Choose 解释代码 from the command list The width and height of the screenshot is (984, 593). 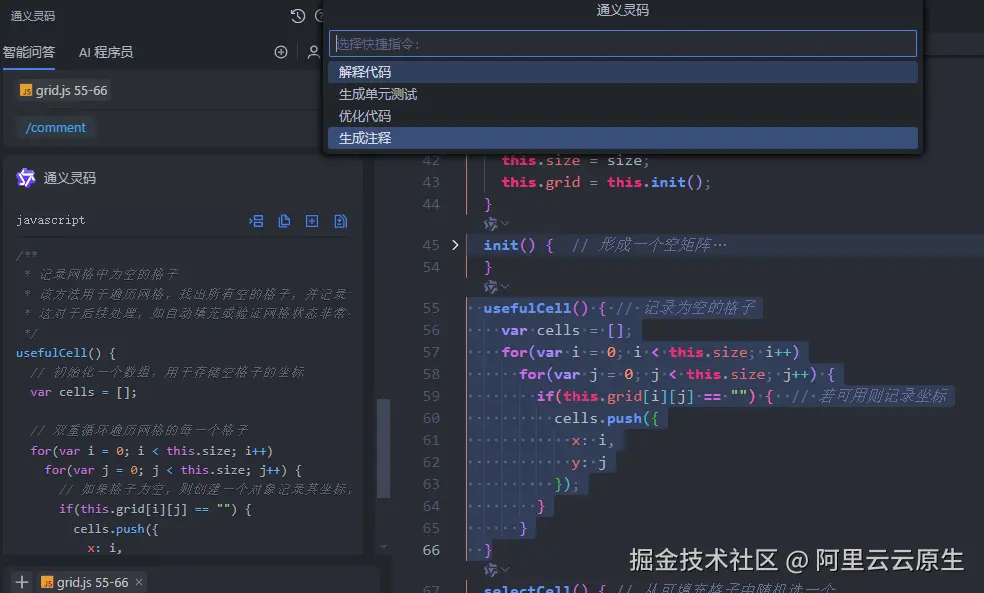click(x=623, y=72)
